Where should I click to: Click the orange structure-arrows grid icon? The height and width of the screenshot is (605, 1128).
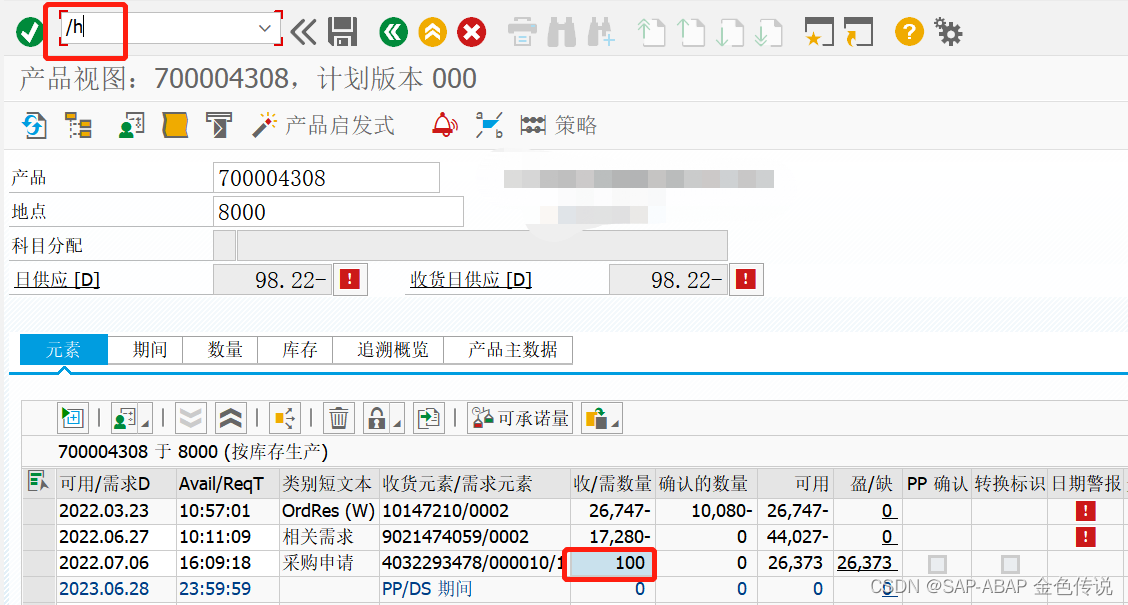[285, 418]
